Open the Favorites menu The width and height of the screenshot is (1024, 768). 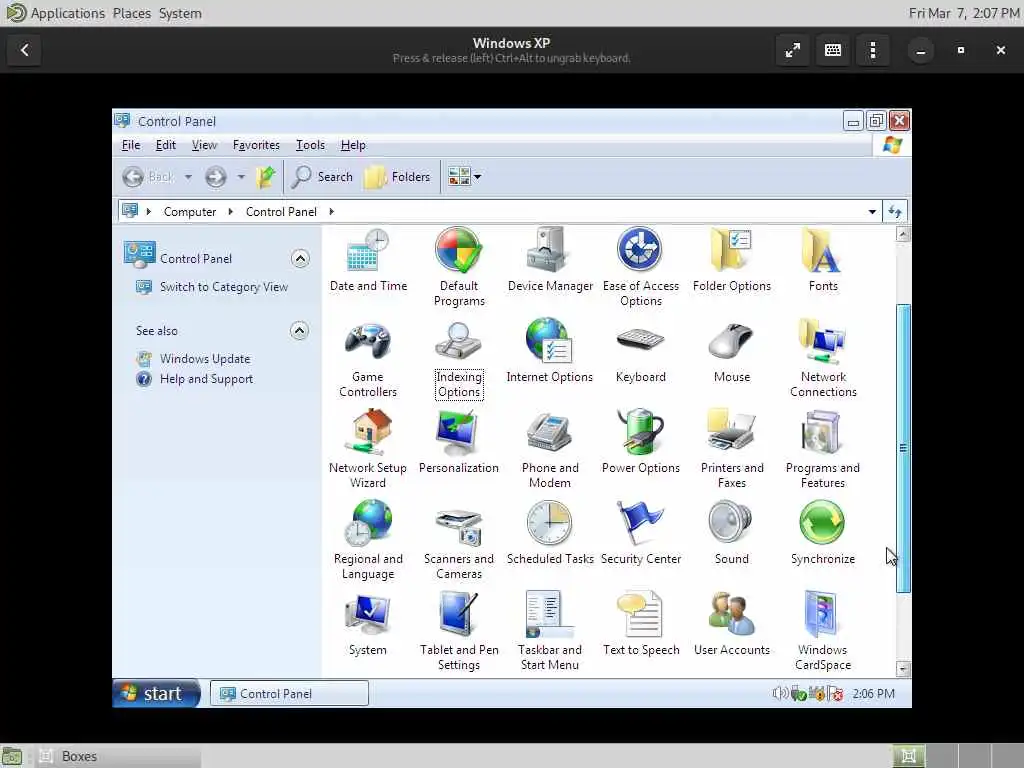tap(256, 145)
